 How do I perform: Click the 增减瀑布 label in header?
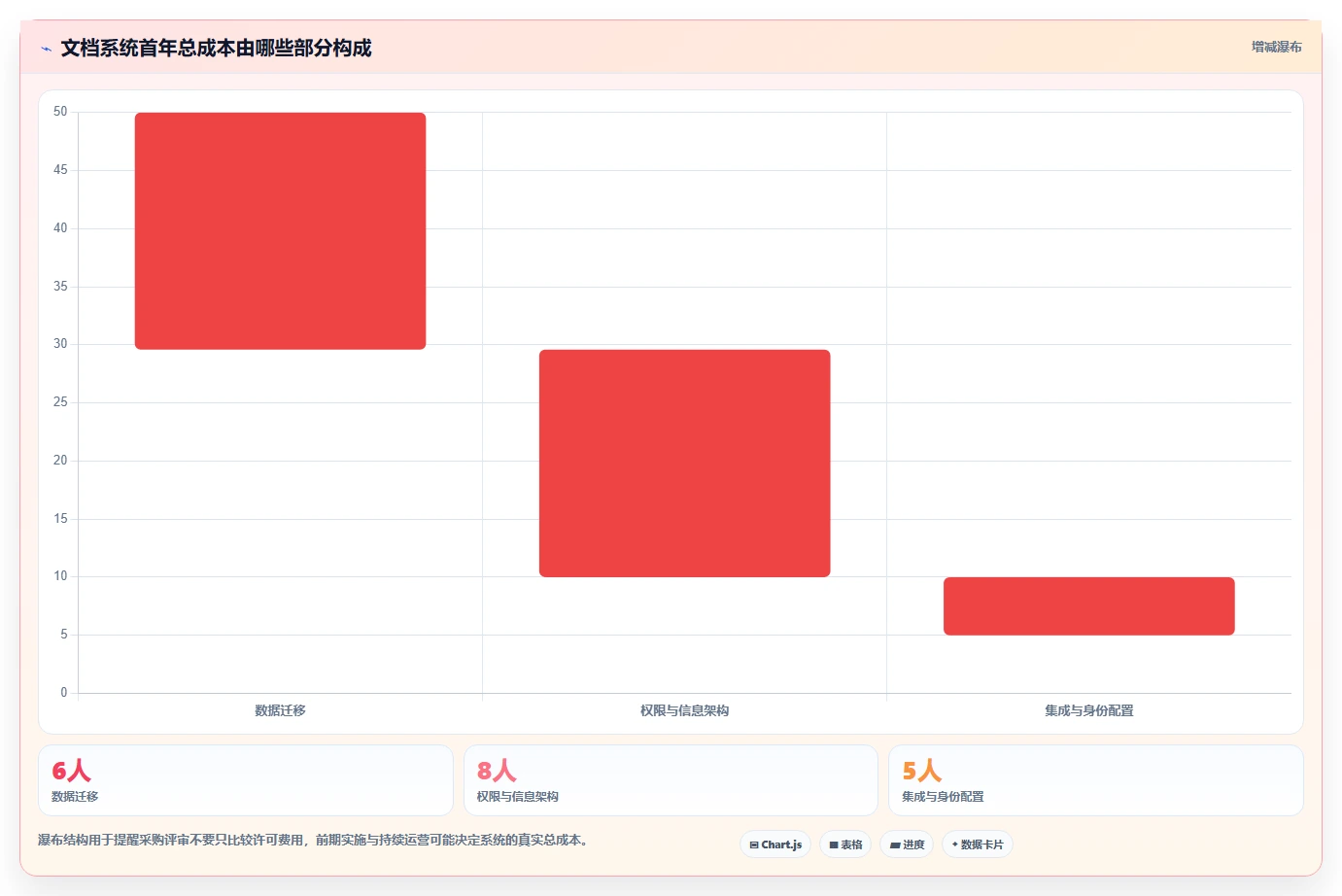tap(1276, 47)
